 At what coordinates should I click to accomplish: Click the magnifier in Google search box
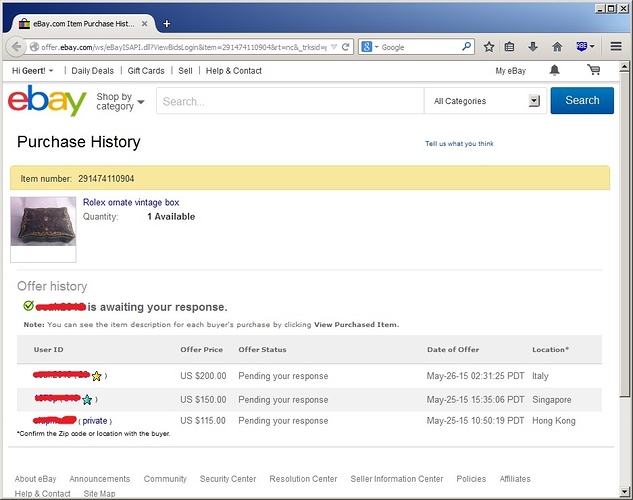pos(466,46)
